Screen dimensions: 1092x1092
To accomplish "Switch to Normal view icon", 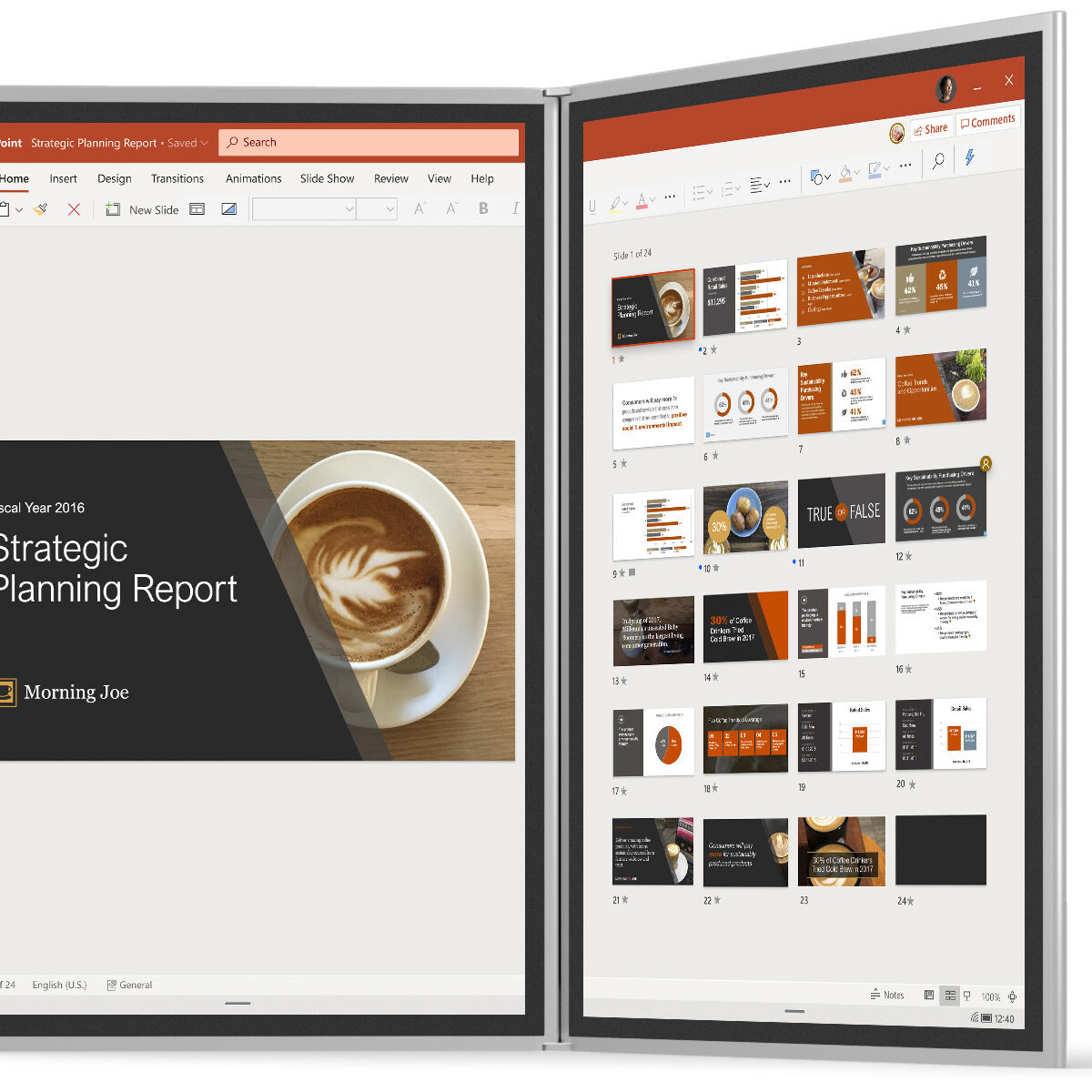I will pos(928,996).
